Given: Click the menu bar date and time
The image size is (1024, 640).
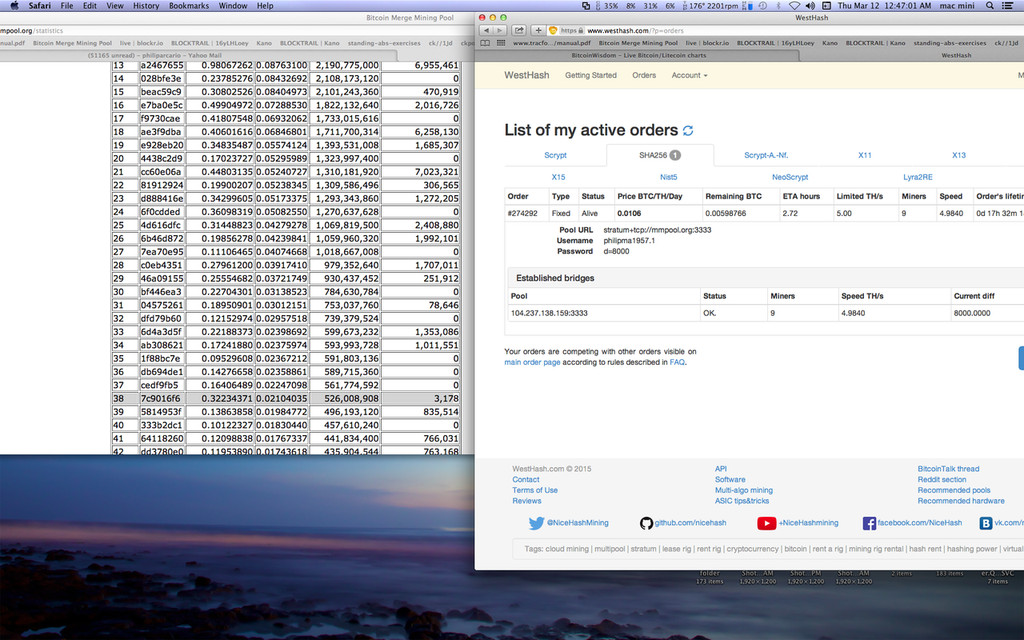Looking at the screenshot, I should 884,5.
